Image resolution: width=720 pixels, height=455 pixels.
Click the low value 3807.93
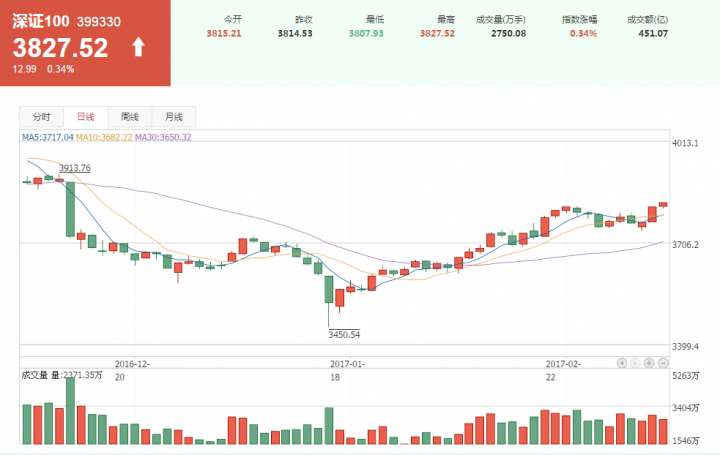(x=366, y=34)
